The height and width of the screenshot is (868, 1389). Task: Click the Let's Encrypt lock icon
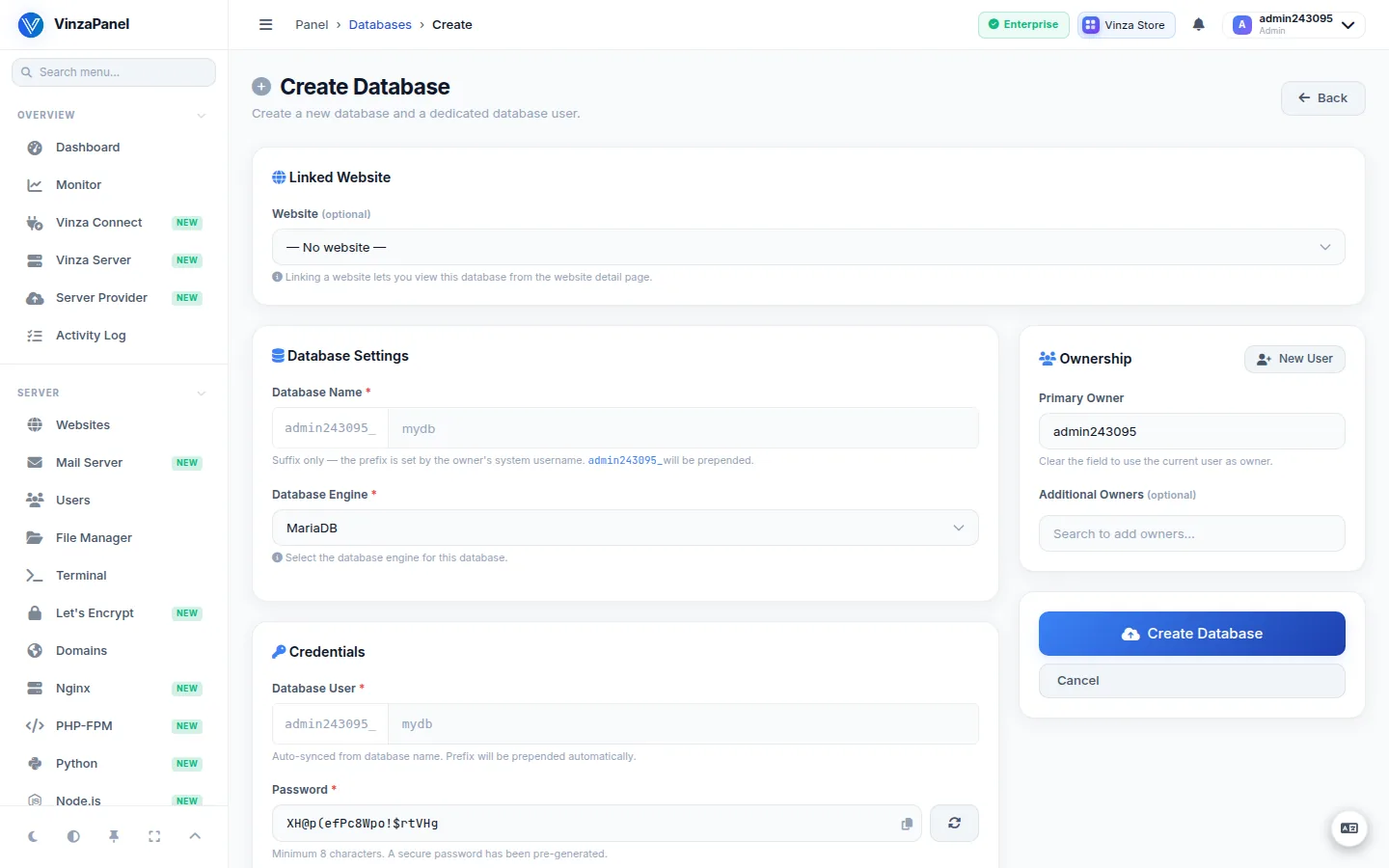coord(35,613)
